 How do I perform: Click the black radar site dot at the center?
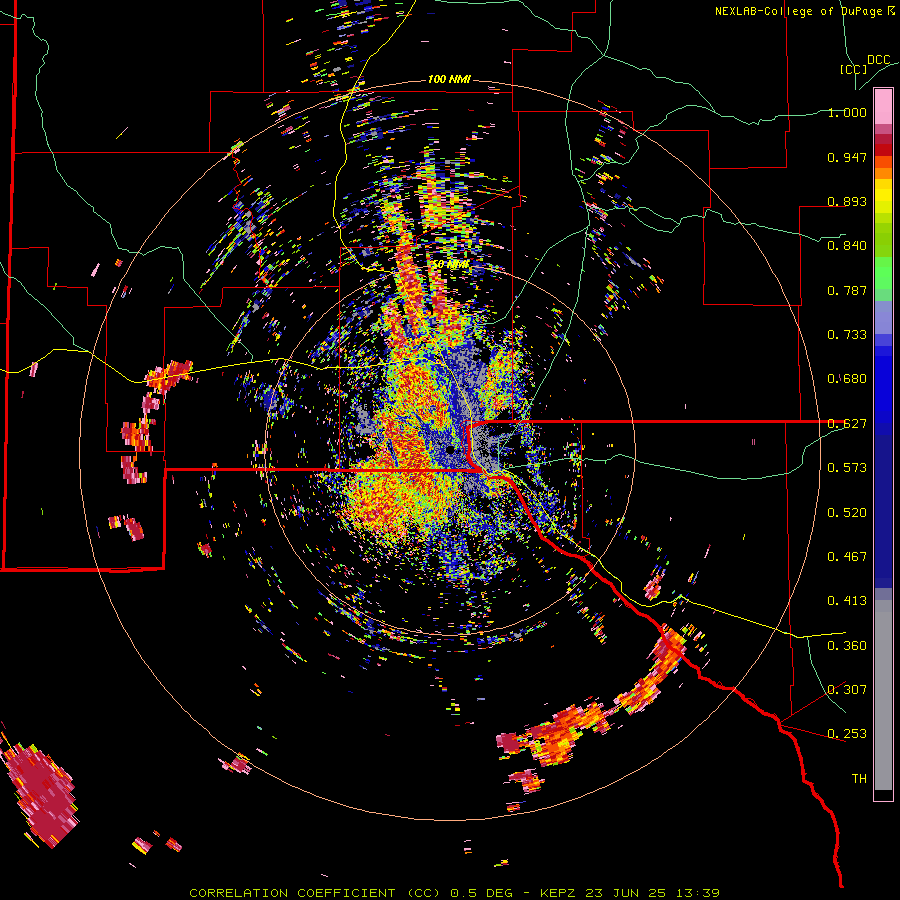(451, 449)
